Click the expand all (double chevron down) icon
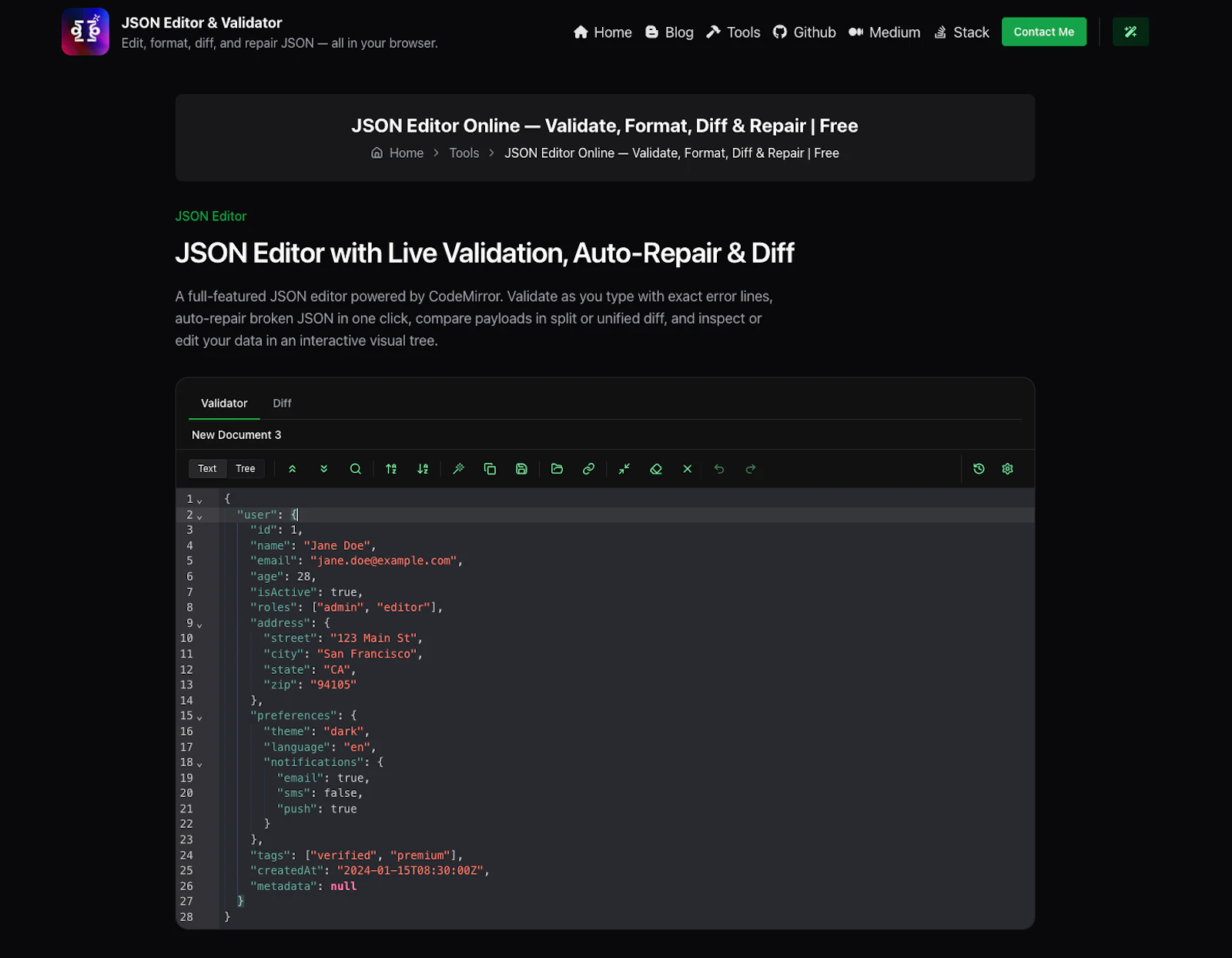This screenshot has width=1232, height=958. (323, 469)
